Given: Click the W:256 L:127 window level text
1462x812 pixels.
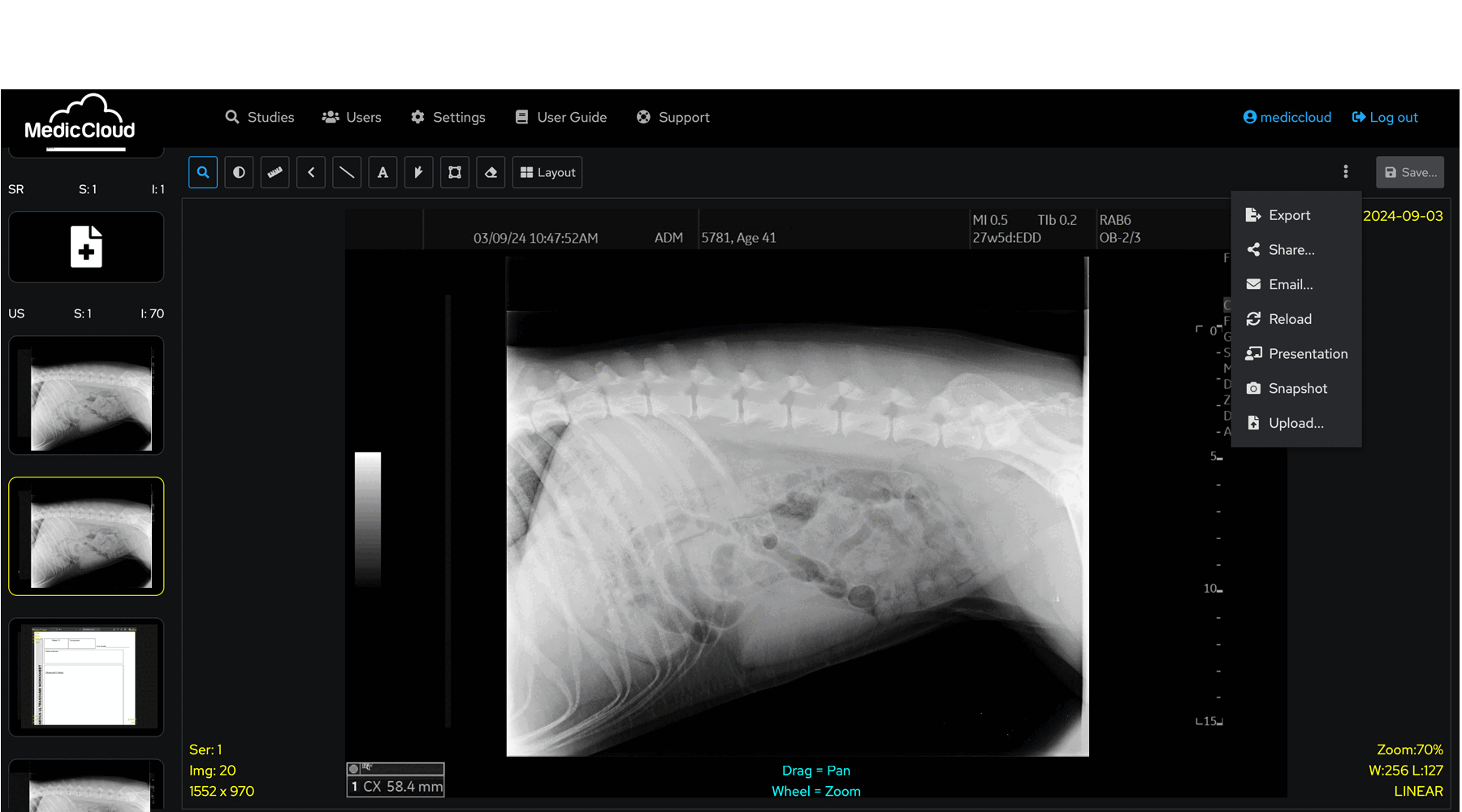Looking at the screenshot, I should click(1406, 771).
